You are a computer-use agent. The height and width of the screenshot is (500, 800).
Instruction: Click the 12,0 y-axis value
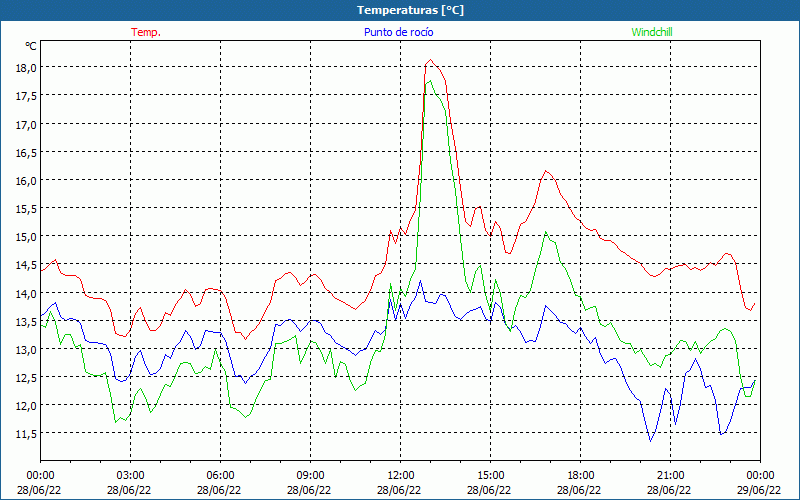pyautogui.click(x=25, y=406)
